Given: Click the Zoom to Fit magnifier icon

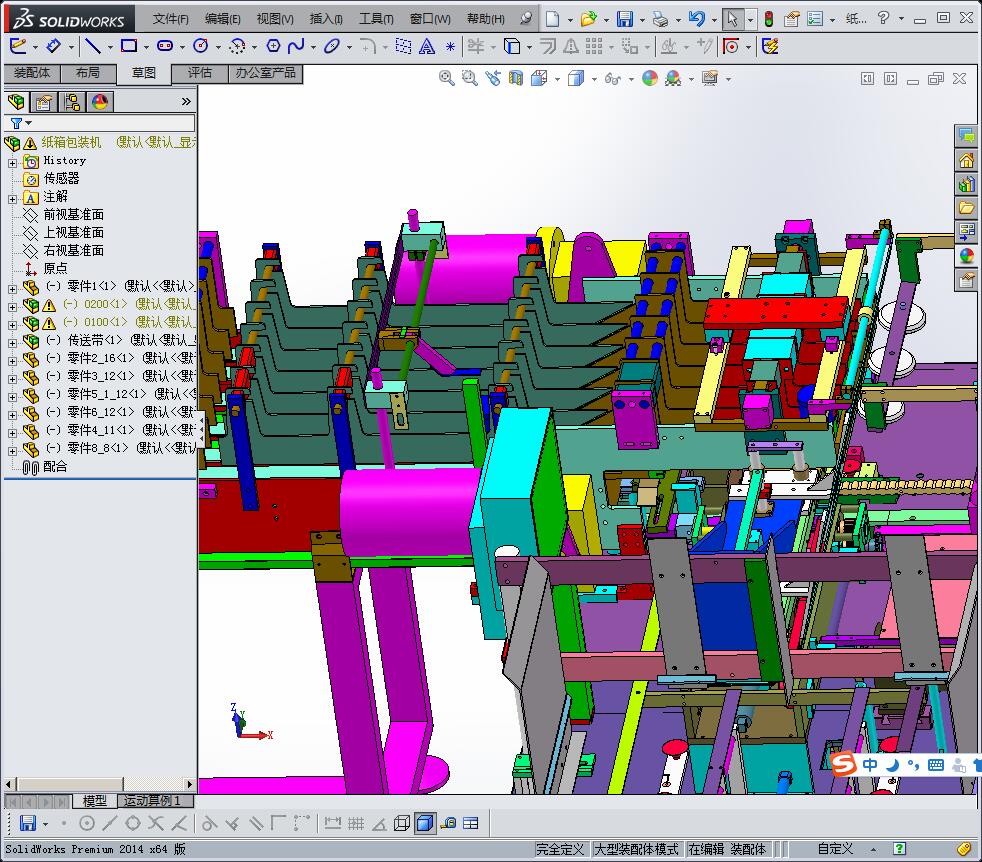Looking at the screenshot, I should [448, 78].
